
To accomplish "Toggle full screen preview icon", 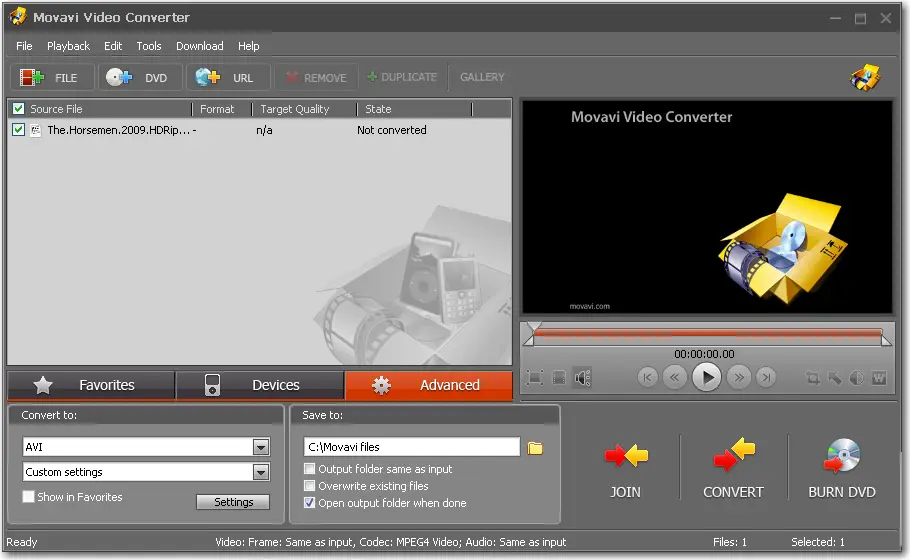I will [535, 378].
